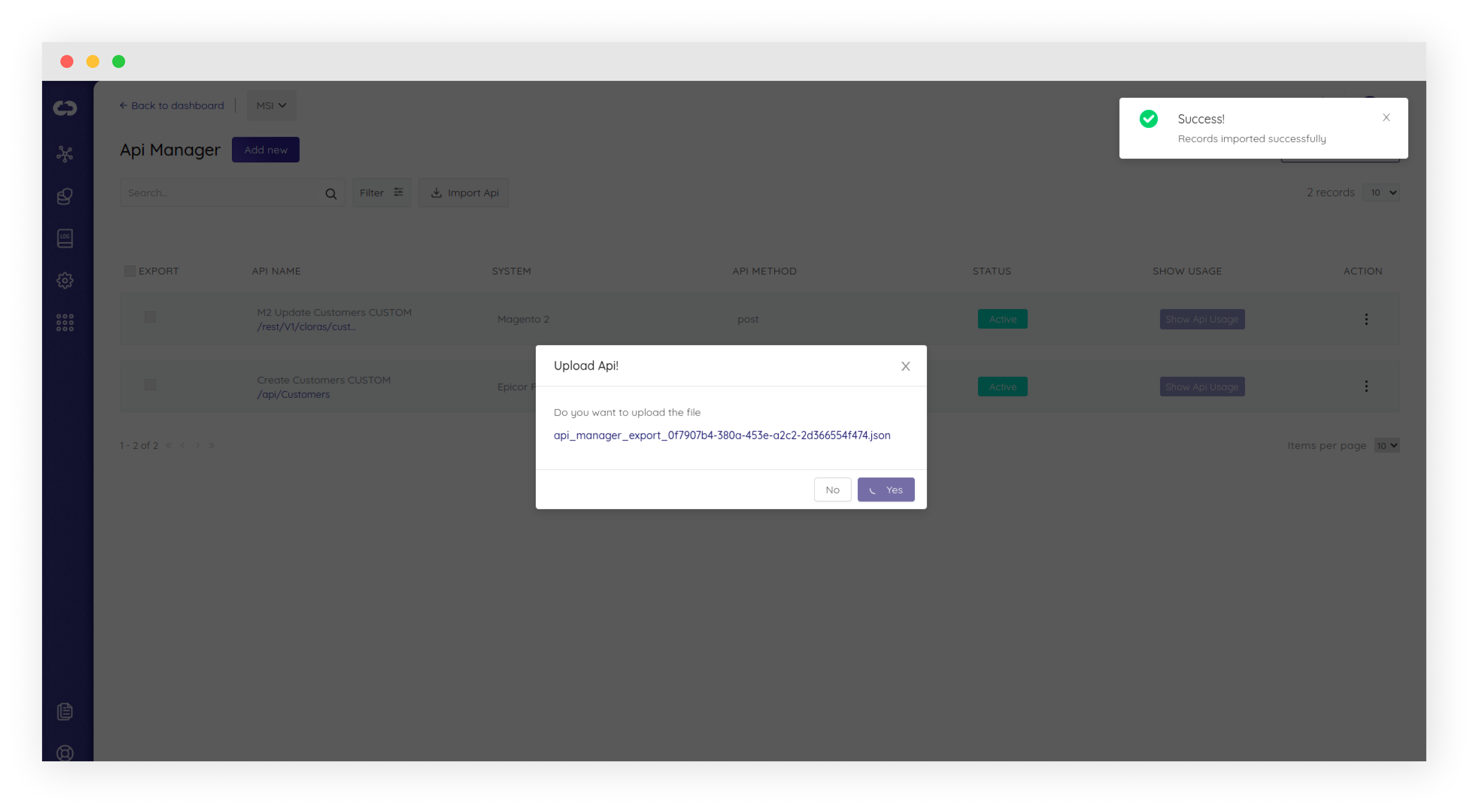Check export box for M2 Update Customers
The image size is (1477, 812).
pos(150,317)
